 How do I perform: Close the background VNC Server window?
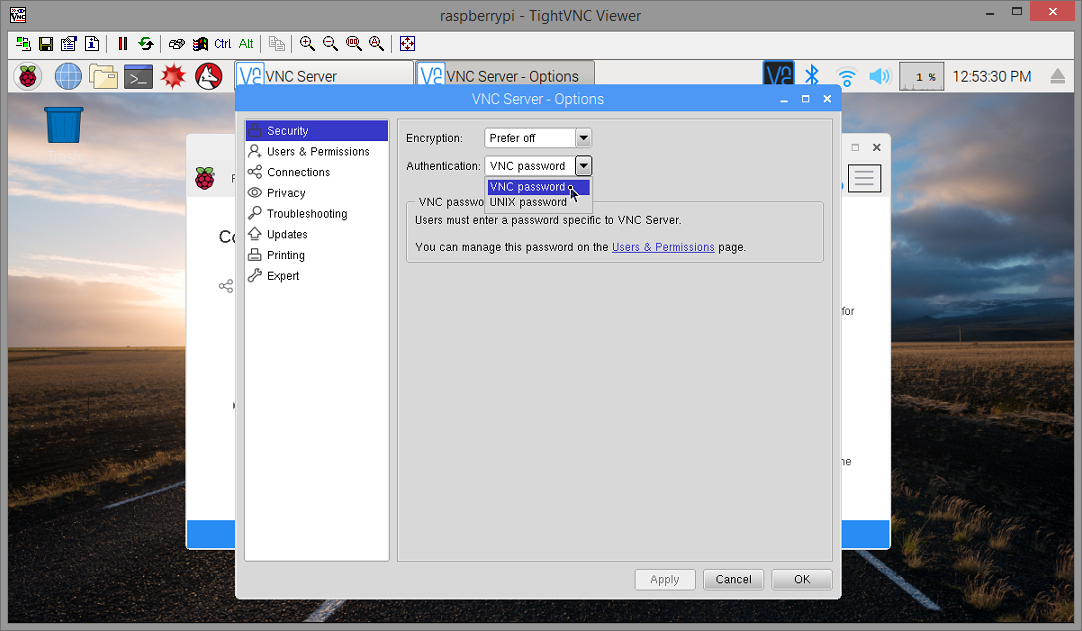tap(876, 148)
